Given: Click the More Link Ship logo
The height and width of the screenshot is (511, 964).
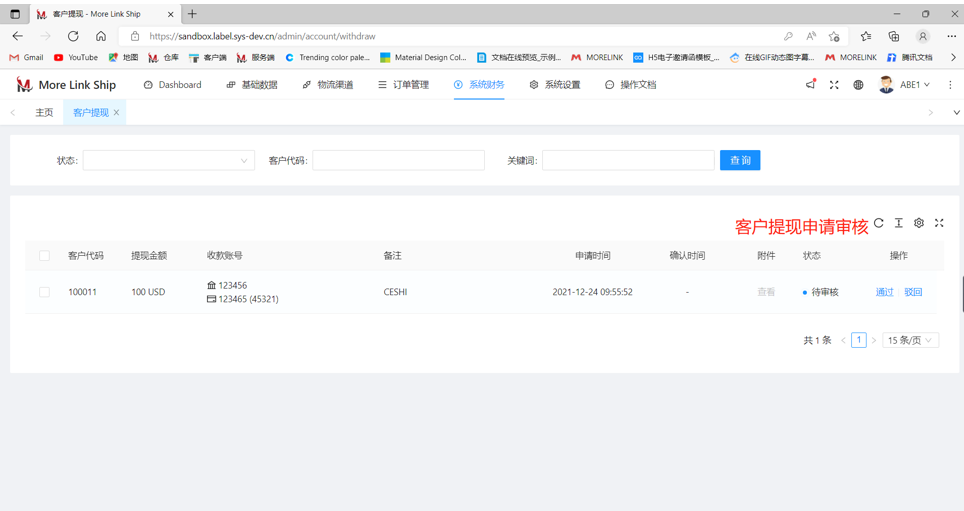Looking at the screenshot, I should [x=66, y=85].
